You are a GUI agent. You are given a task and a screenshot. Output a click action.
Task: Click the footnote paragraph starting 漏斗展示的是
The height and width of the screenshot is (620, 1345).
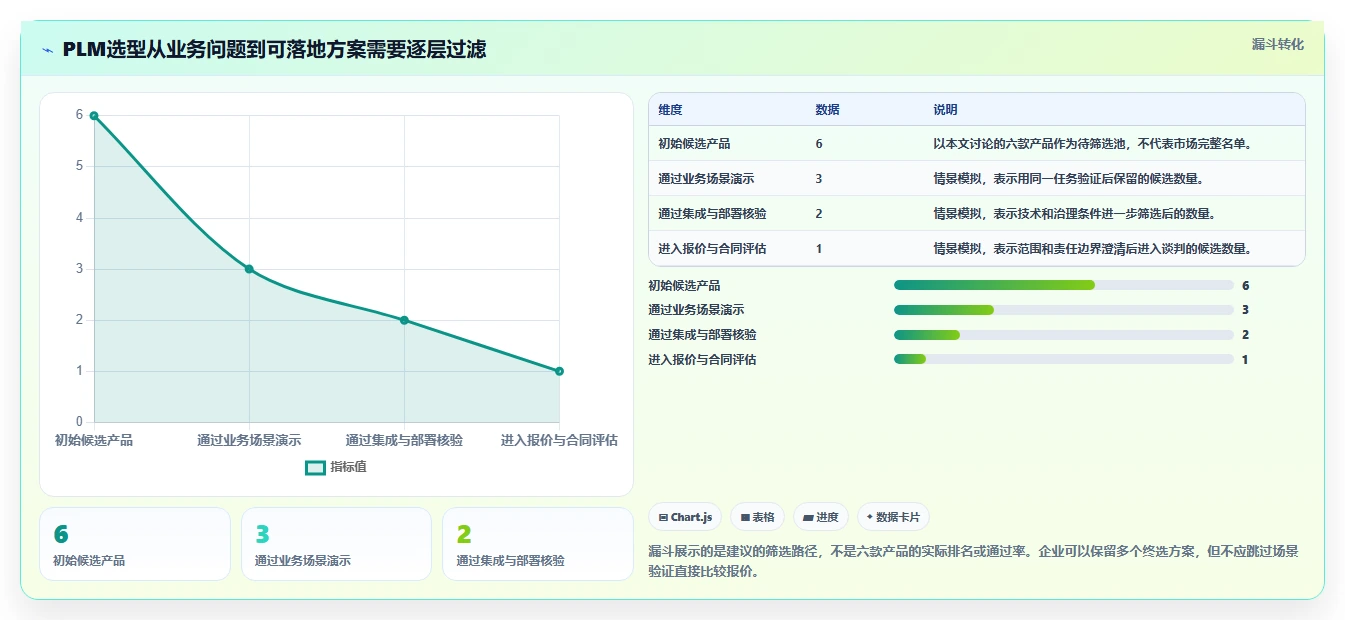pos(974,562)
